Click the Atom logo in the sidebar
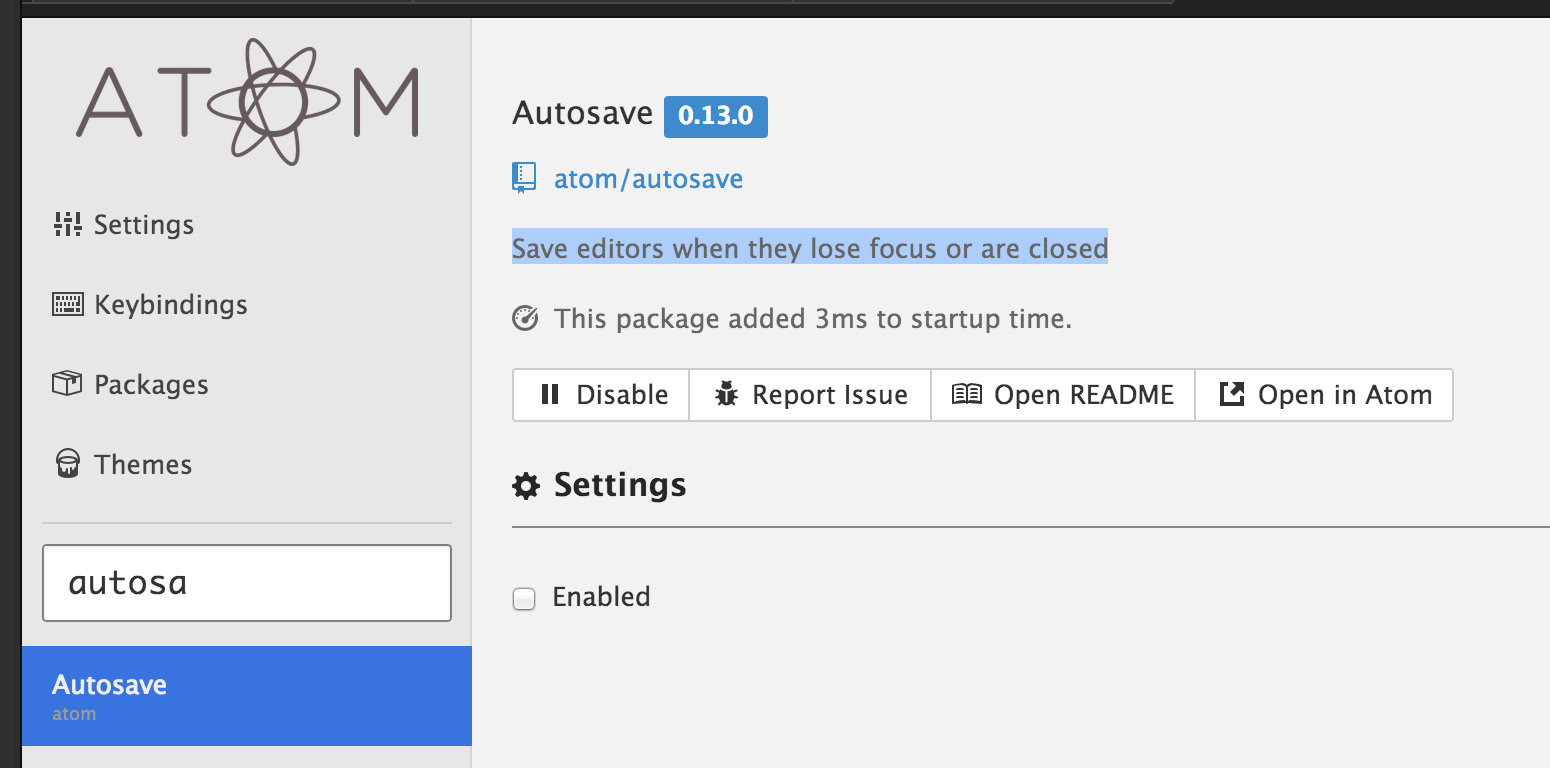 [x=247, y=101]
